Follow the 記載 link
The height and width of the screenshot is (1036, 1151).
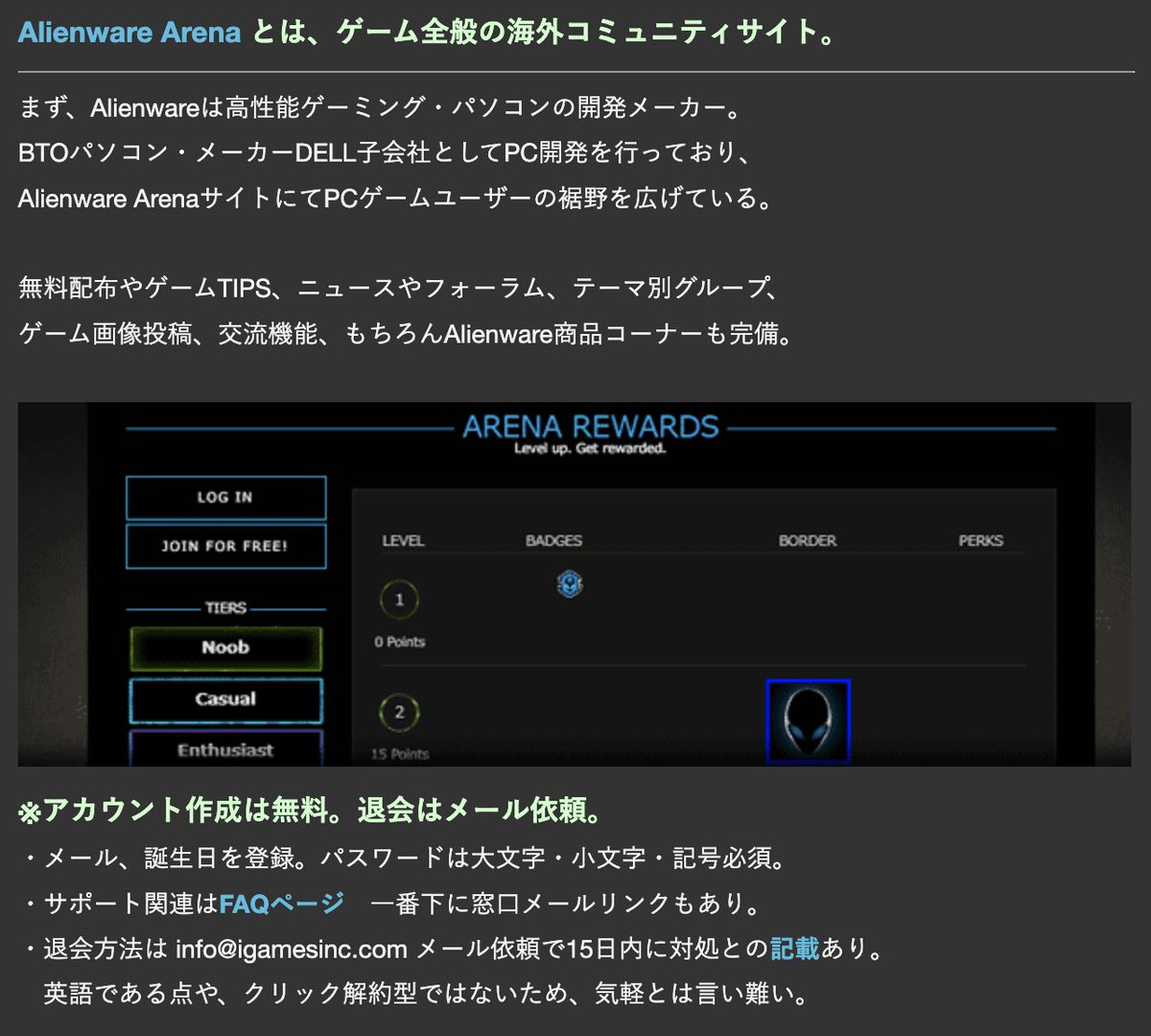pos(795,949)
